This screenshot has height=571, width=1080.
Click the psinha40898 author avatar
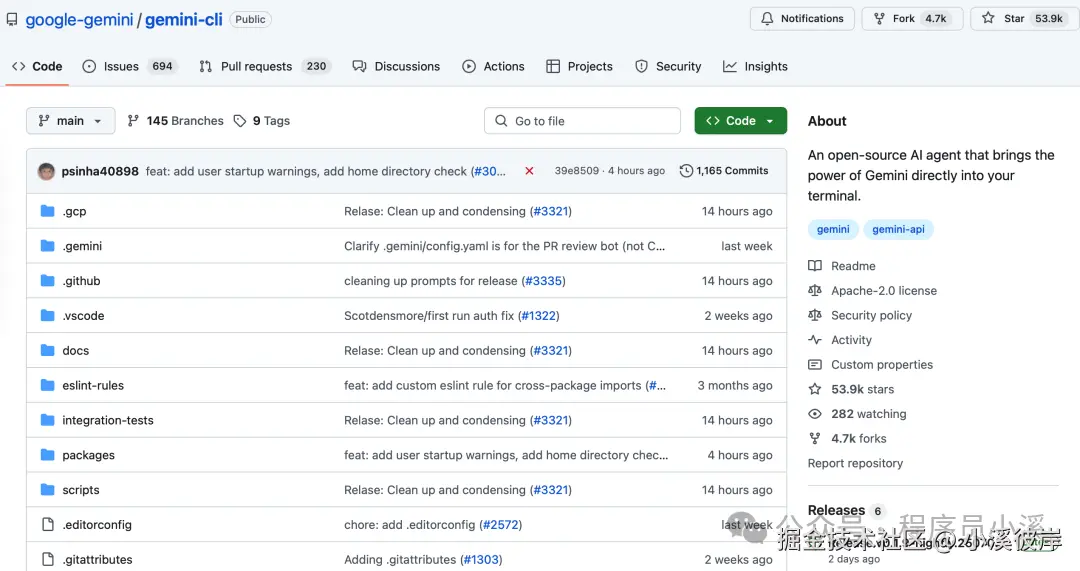(46, 171)
